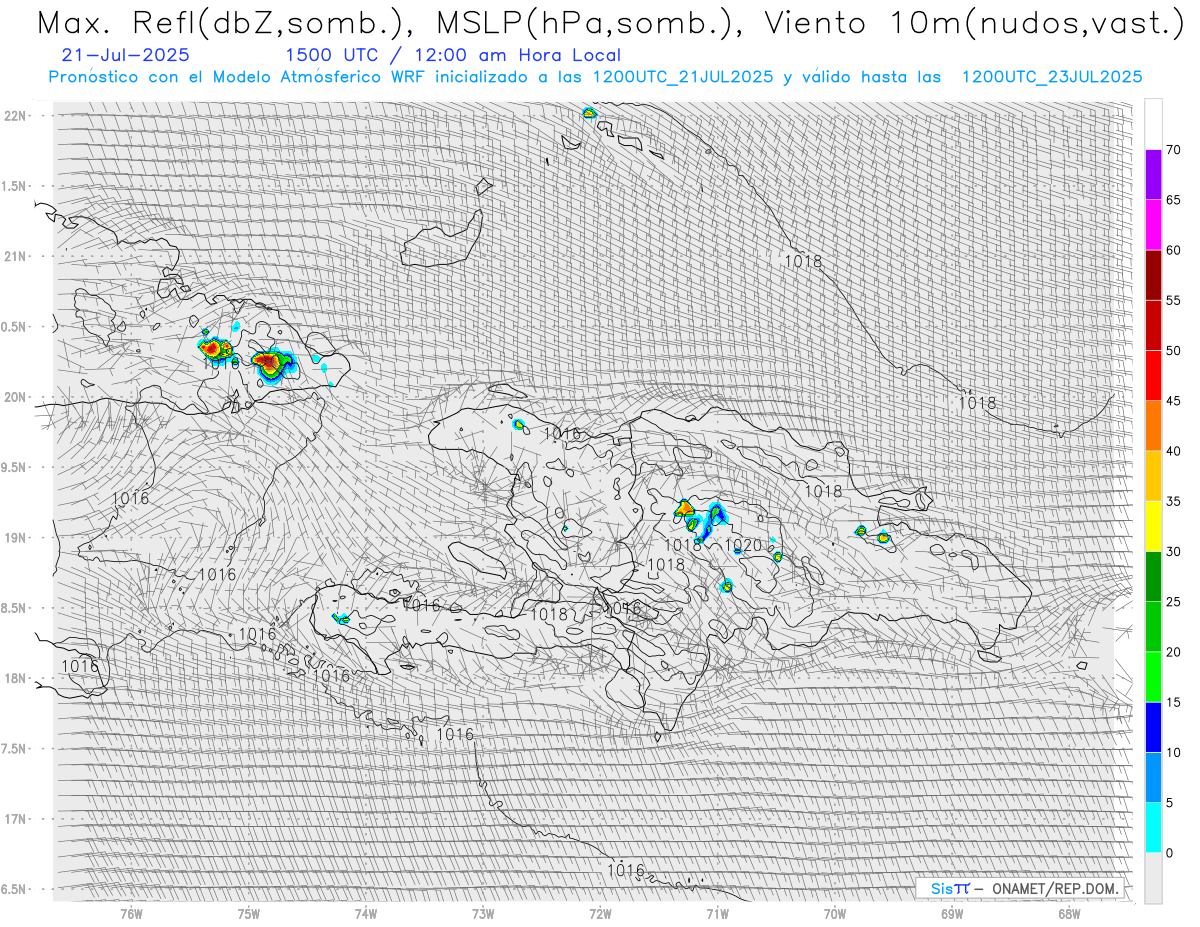
Task: Click the '20N' latitude axis label
Action: point(16,397)
